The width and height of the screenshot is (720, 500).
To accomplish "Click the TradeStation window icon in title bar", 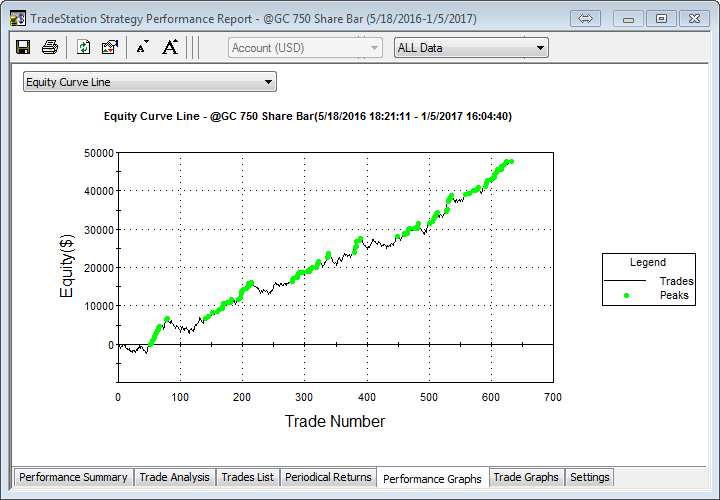I will 17,18.
